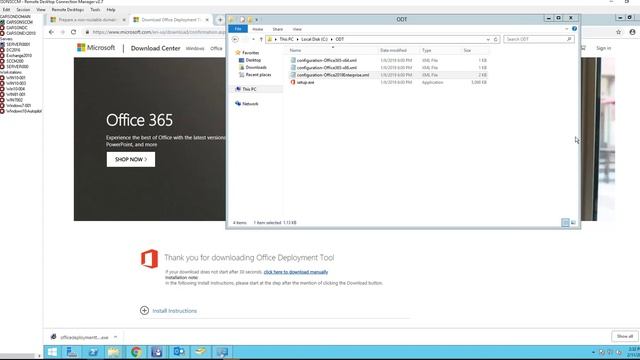Click the red Office logo icon
The height and width of the screenshot is (360, 640).
pyautogui.click(x=149, y=259)
